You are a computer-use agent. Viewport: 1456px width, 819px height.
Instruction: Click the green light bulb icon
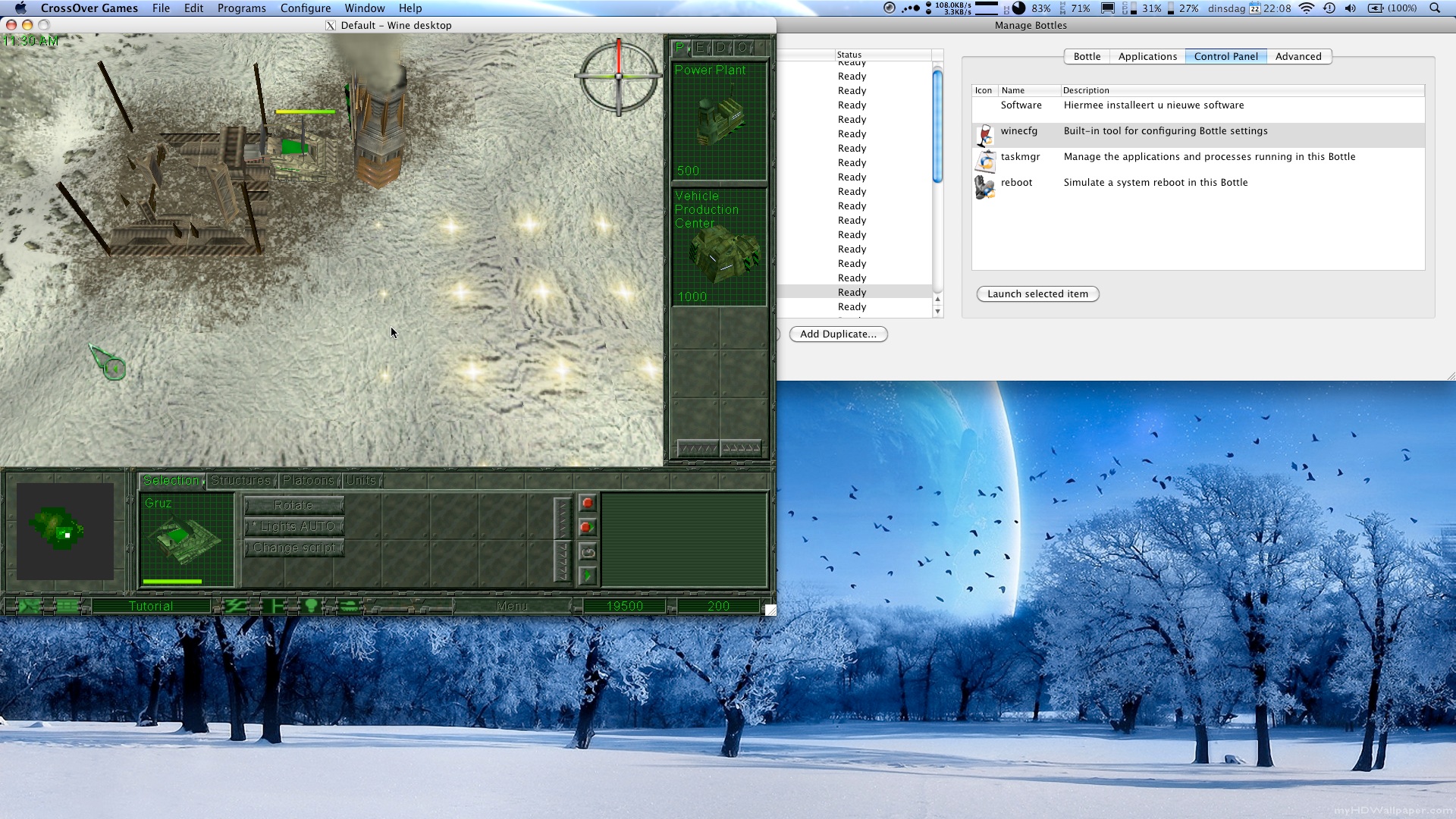tap(311, 606)
